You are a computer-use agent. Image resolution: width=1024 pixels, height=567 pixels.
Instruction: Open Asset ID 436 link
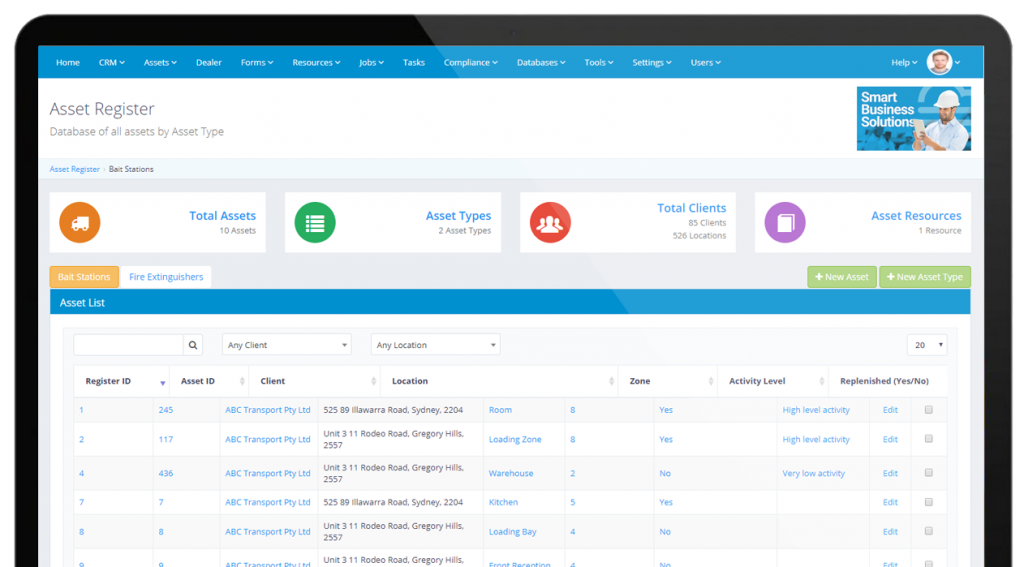[x=166, y=474]
